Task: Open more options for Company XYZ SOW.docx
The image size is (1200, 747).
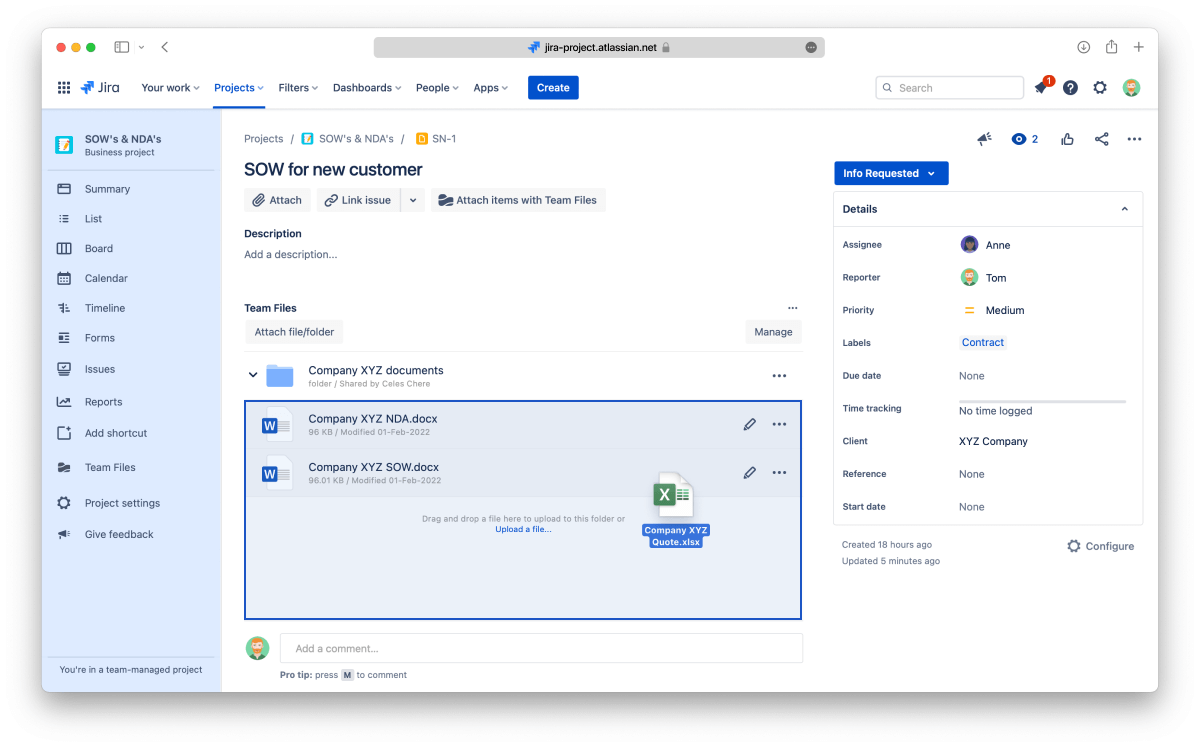Action: coord(779,473)
